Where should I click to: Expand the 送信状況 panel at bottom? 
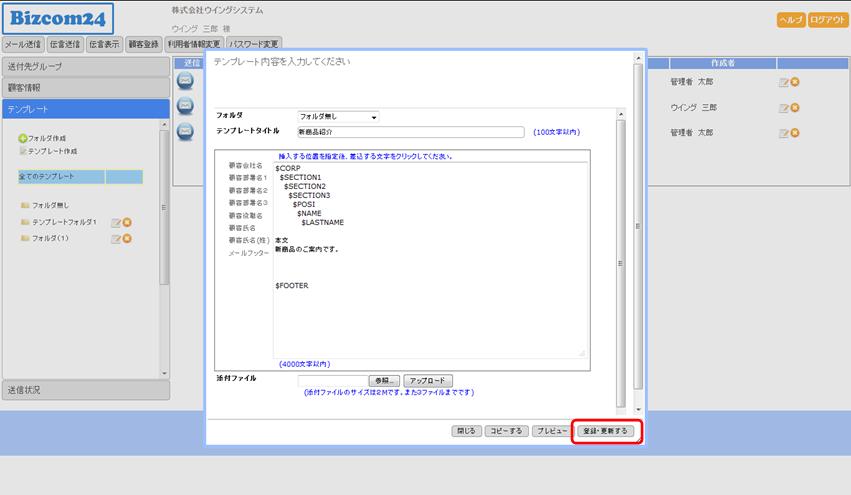coord(85,390)
